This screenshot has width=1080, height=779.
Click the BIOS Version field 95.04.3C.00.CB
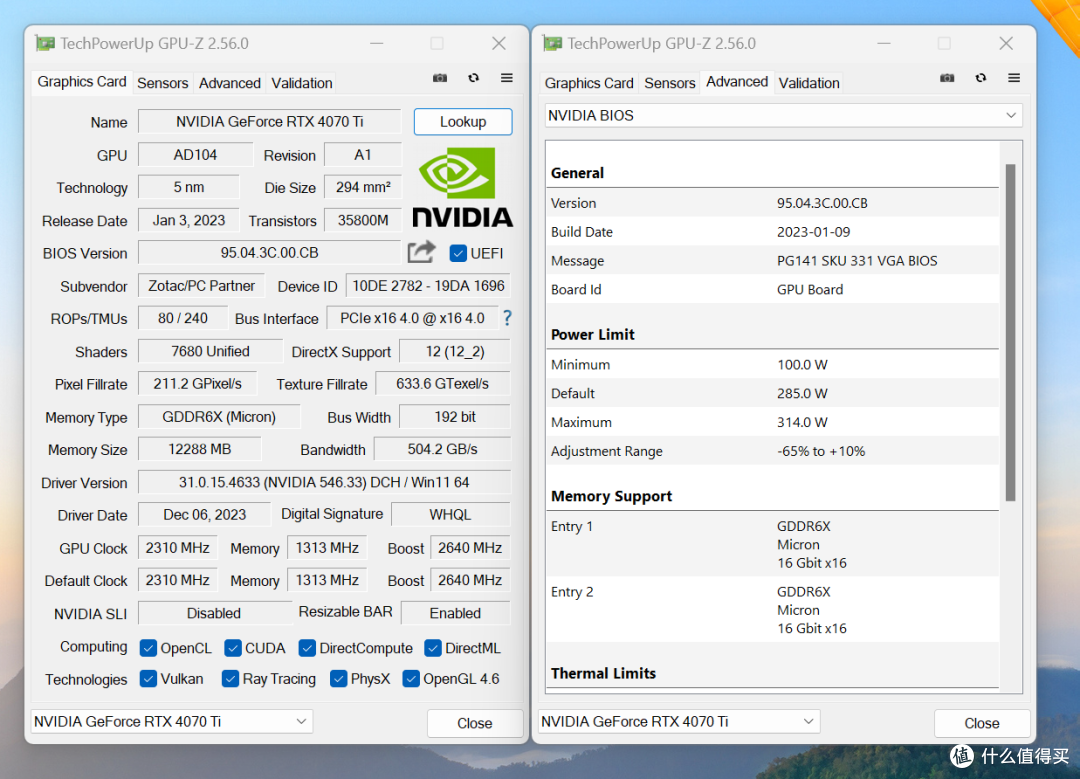269,253
